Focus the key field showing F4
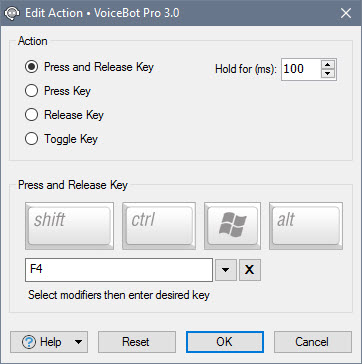 coord(119,270)
